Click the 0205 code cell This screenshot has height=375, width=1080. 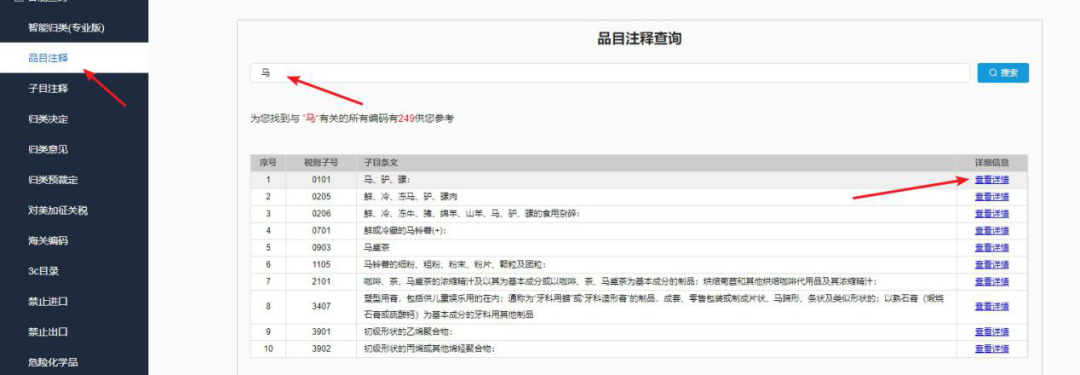coord(321,196)
